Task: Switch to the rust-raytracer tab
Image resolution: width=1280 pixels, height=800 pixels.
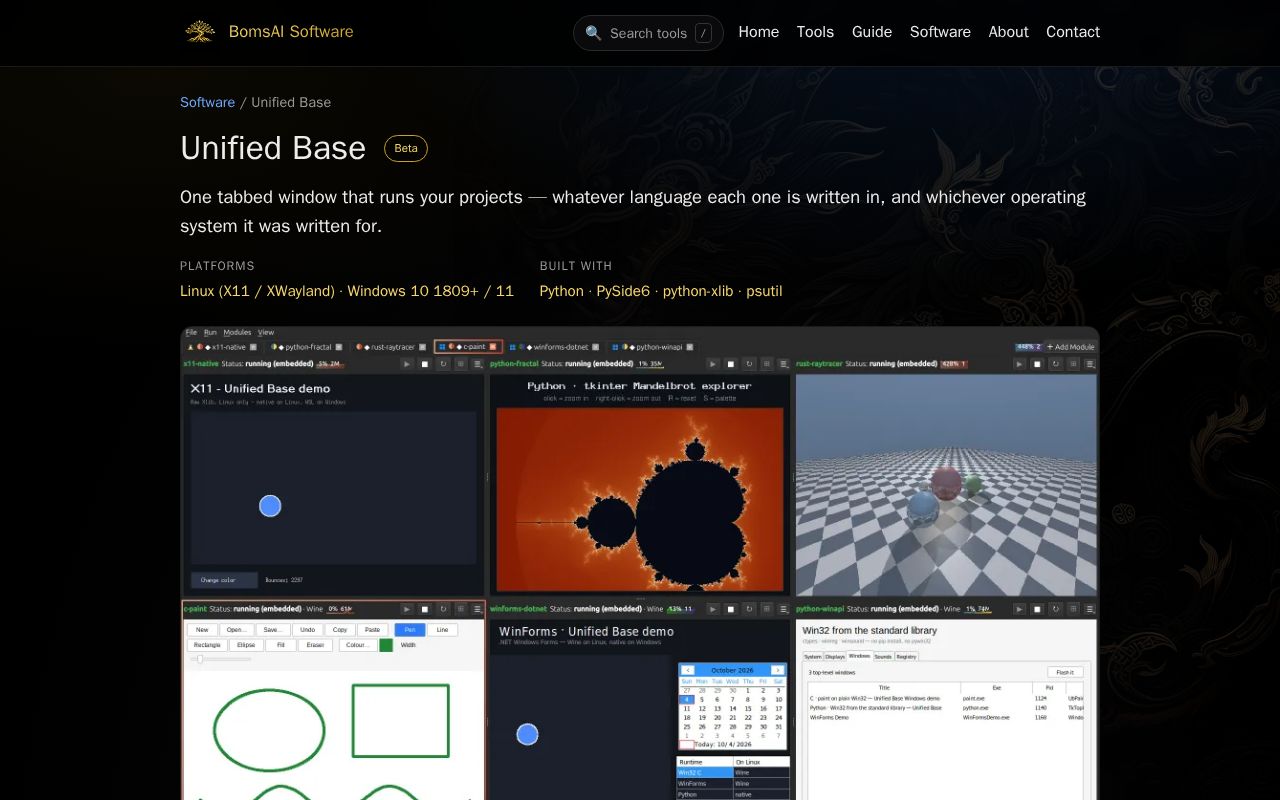Action: point(392,347)
